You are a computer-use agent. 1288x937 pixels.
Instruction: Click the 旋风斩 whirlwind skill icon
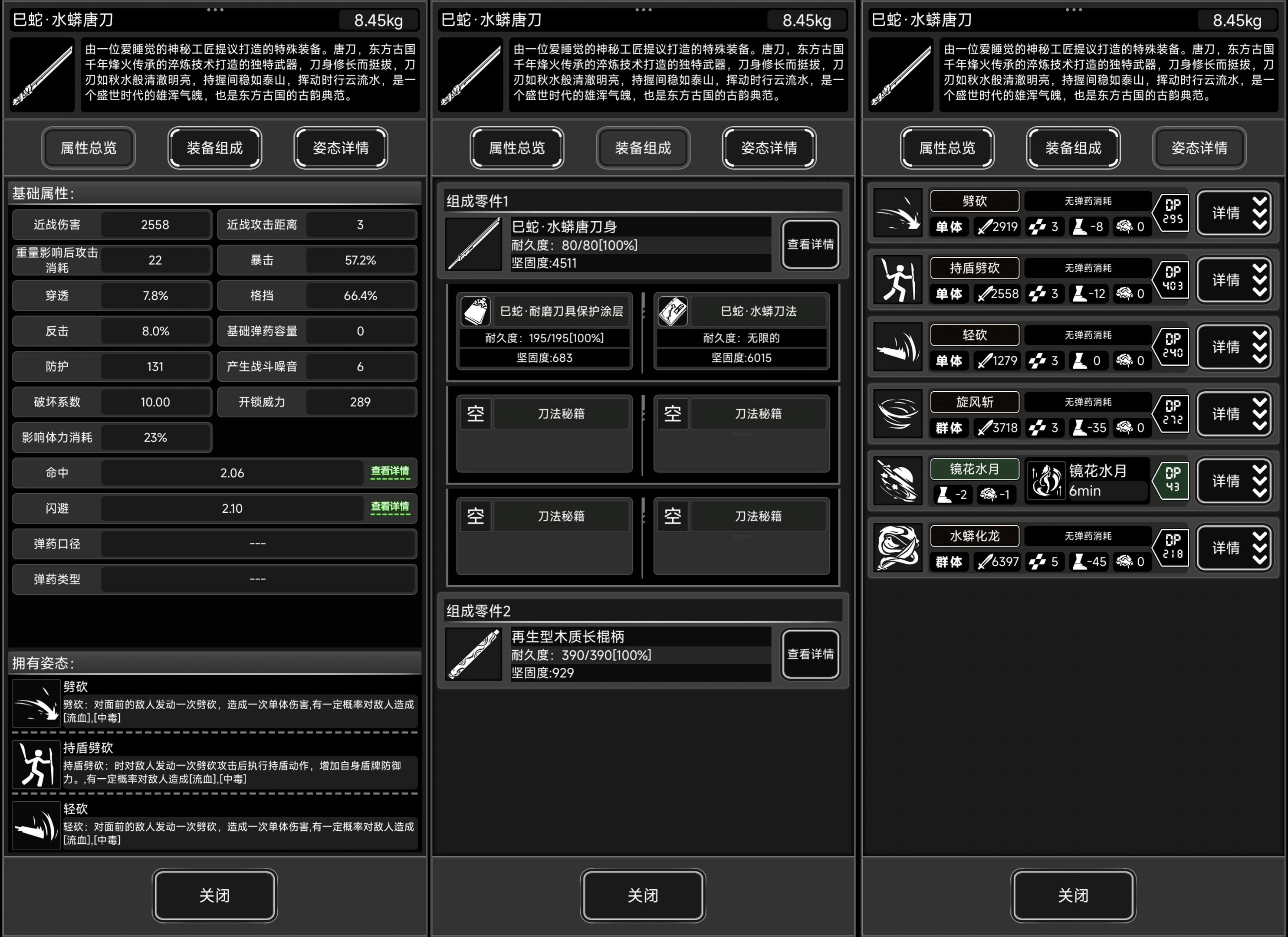(897, 414)
